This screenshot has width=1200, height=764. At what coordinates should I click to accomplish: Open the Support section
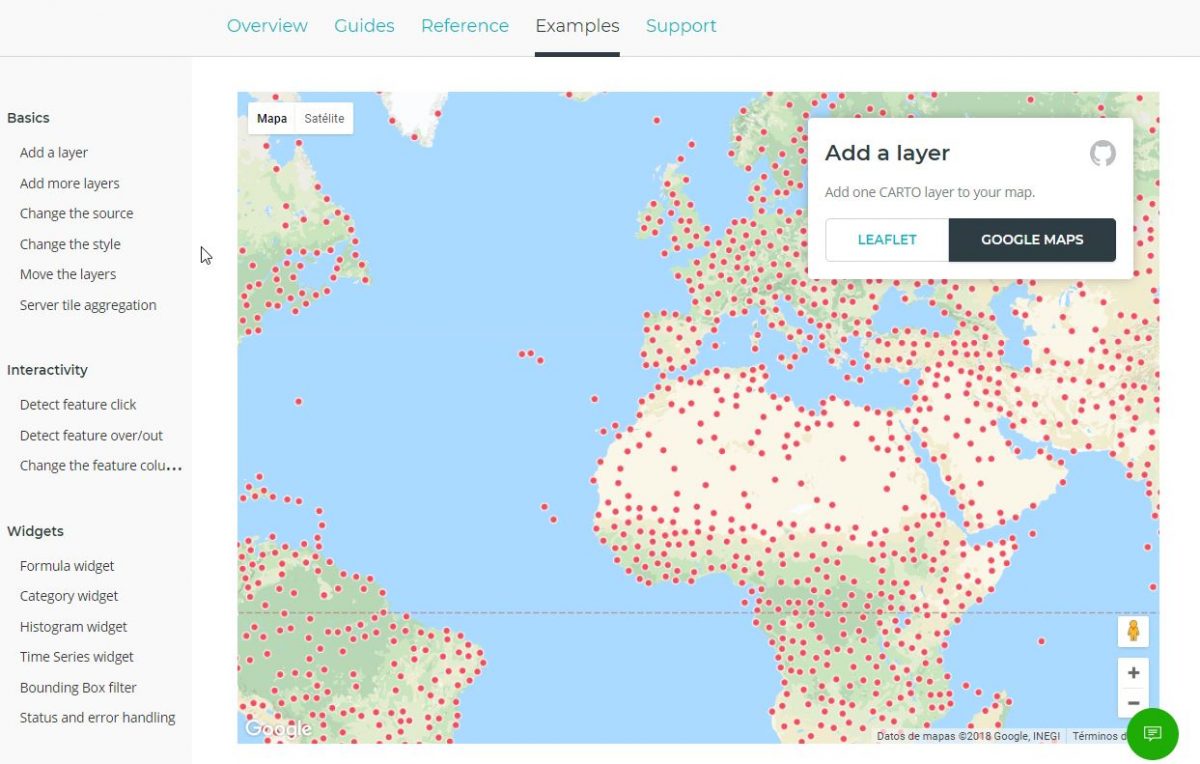pyautogui.click(x=681, y=25)
